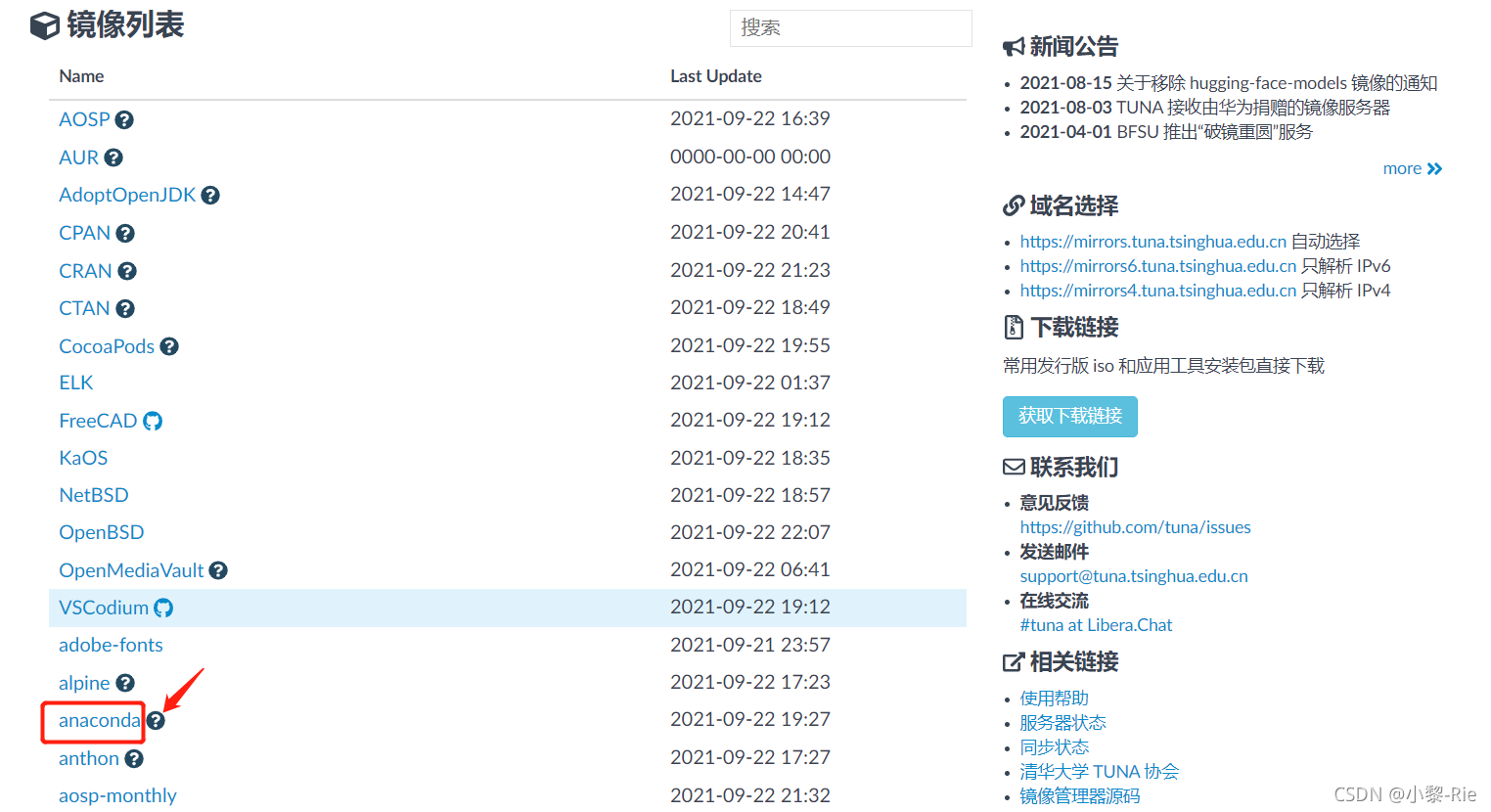Open the alpine mirror link
The height and width of the screenshot is (812, 1491).
[84, 683]
